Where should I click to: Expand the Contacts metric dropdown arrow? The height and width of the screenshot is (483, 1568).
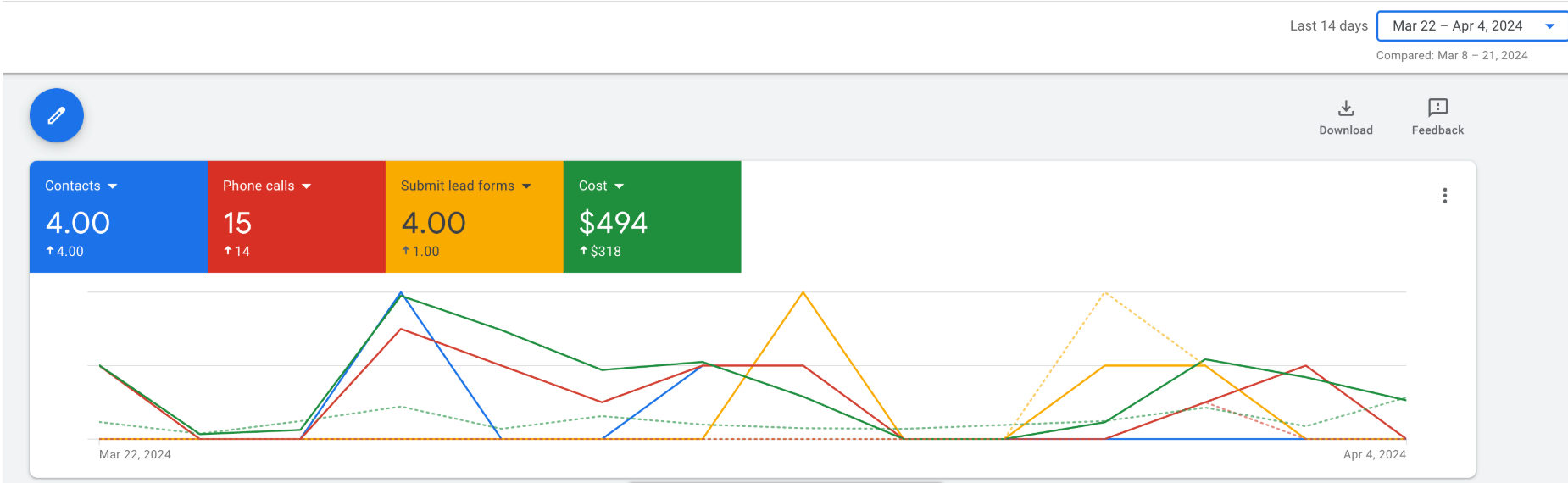click(113, 186)
